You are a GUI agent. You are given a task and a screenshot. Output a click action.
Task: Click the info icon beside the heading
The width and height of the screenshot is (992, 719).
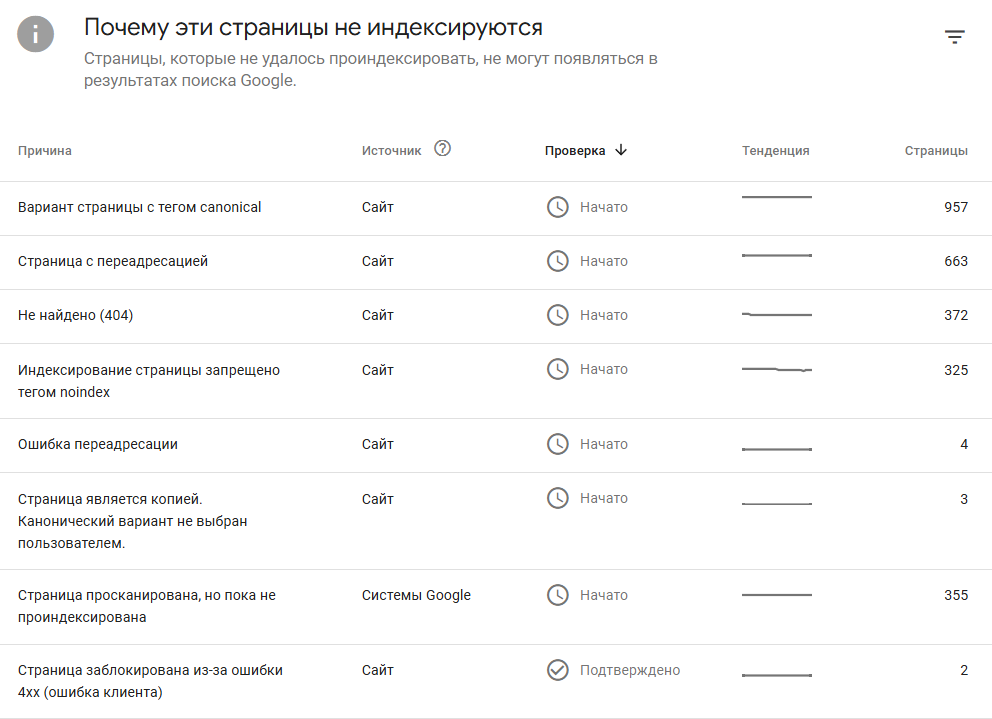tap(36, 34)
